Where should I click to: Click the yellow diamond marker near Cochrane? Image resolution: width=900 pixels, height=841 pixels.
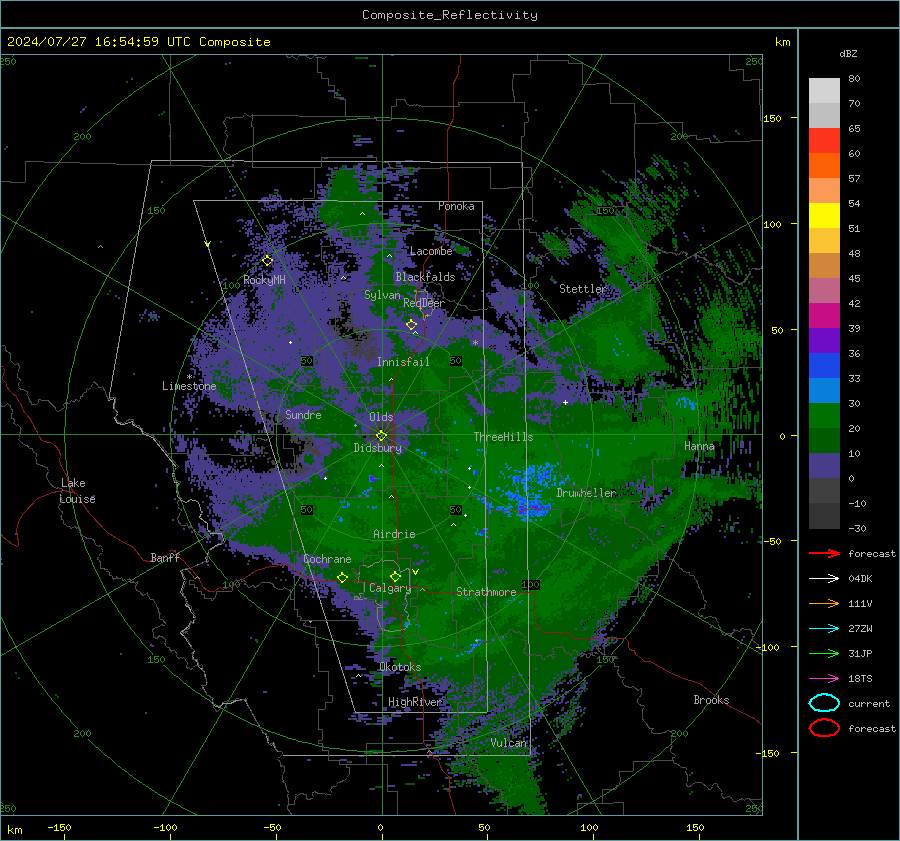pos(342,577)
